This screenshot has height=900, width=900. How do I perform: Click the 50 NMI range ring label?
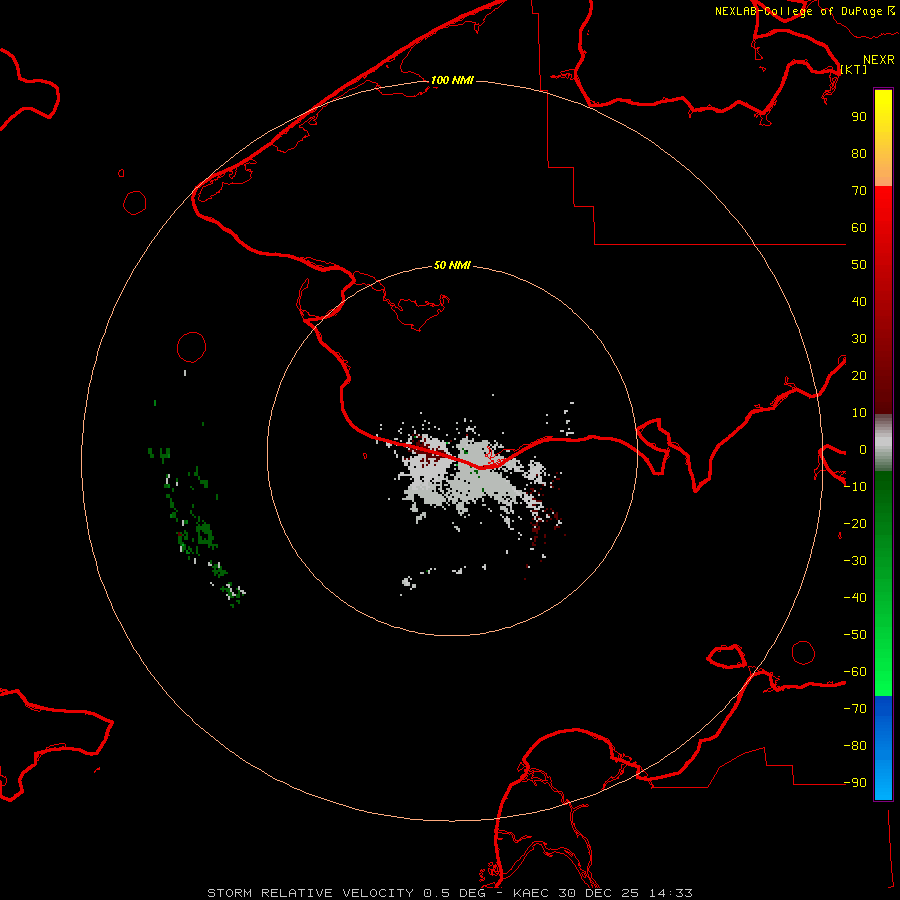click(452, 265)
